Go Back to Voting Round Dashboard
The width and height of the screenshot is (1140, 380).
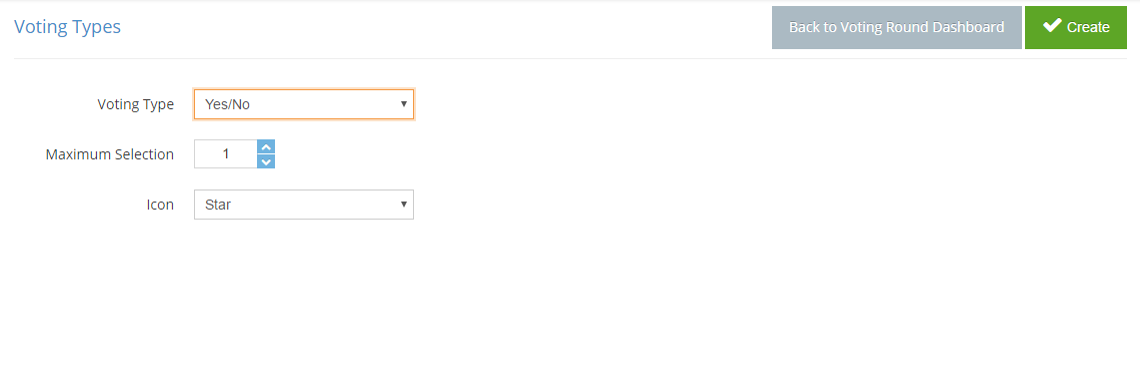(896, 28)
